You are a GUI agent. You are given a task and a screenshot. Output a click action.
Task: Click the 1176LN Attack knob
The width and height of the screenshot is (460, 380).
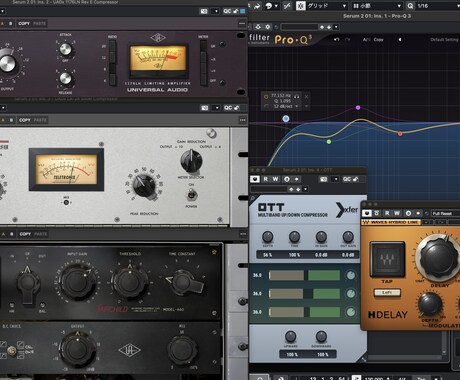[x=65, y=49]
